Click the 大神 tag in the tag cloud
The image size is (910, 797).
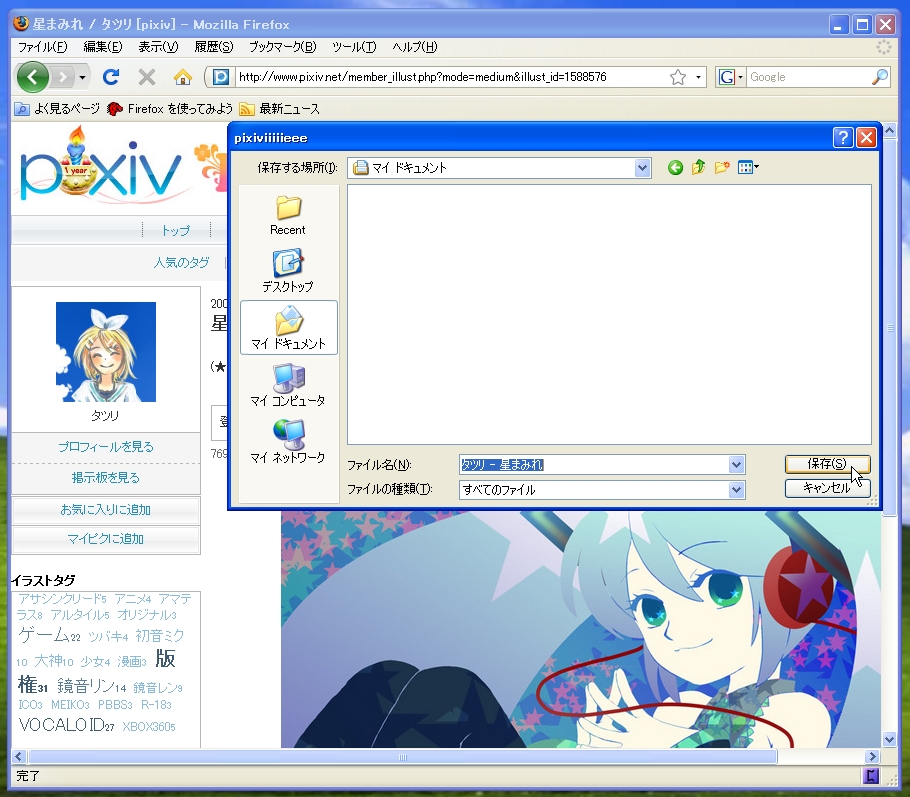click(x=49, y=661)
